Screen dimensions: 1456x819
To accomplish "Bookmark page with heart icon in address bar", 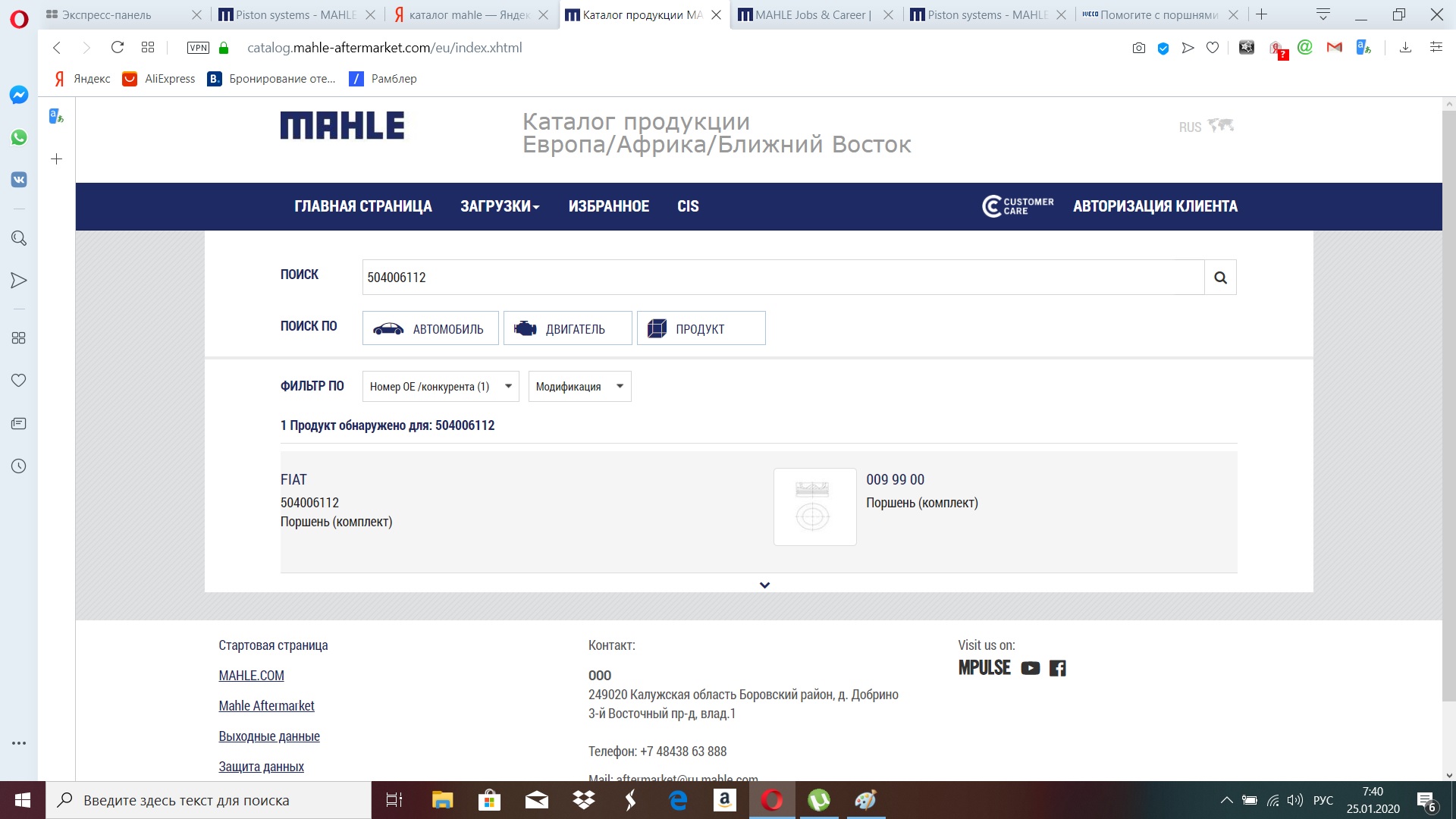I will click(x=1213, y=48).
